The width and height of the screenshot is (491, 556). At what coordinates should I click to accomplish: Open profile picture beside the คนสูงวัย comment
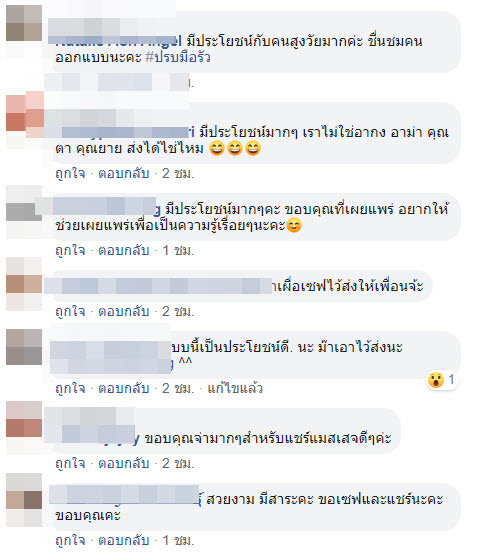point(24,23)
